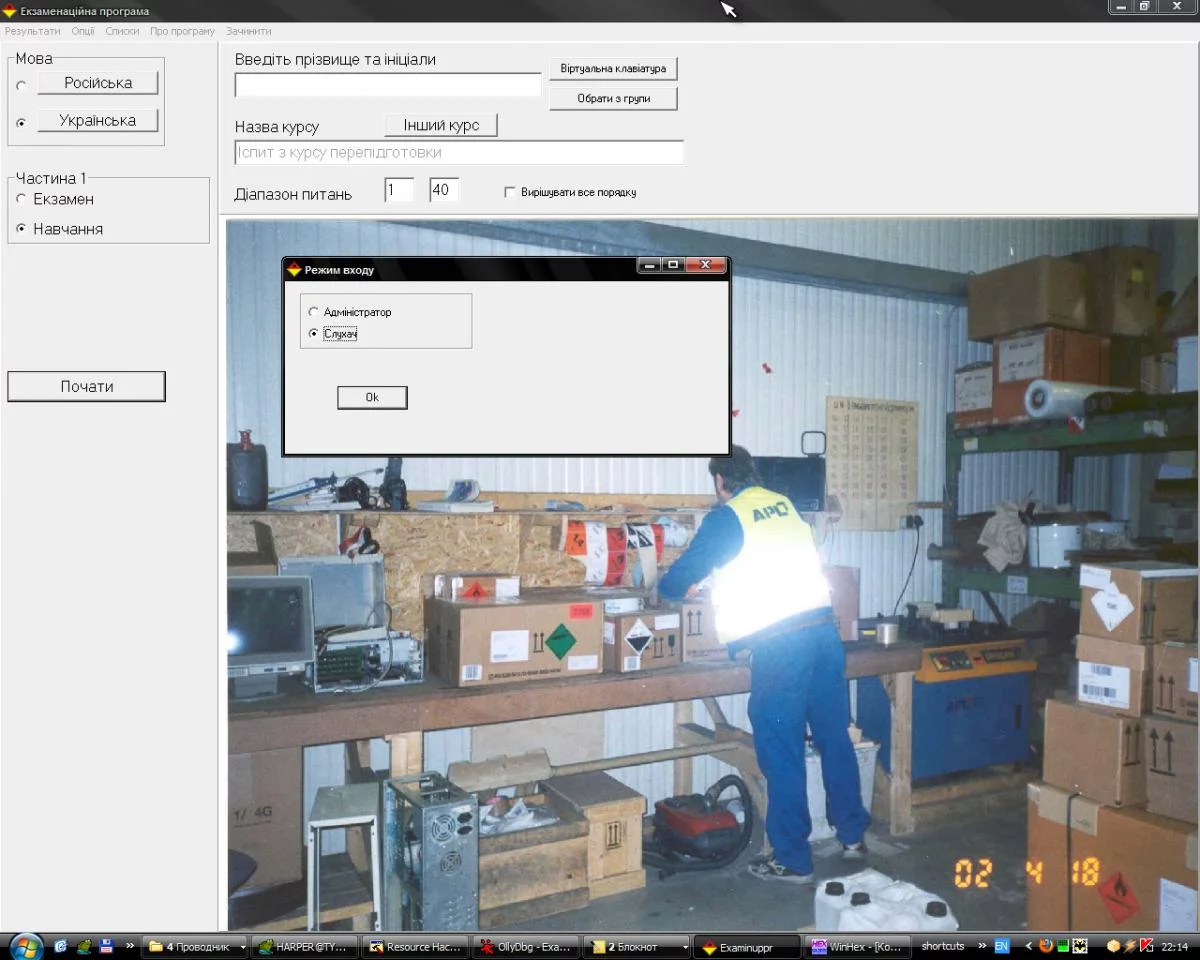
Task: Click the EN language indicator in tray
Action: tap(1001, 946)
